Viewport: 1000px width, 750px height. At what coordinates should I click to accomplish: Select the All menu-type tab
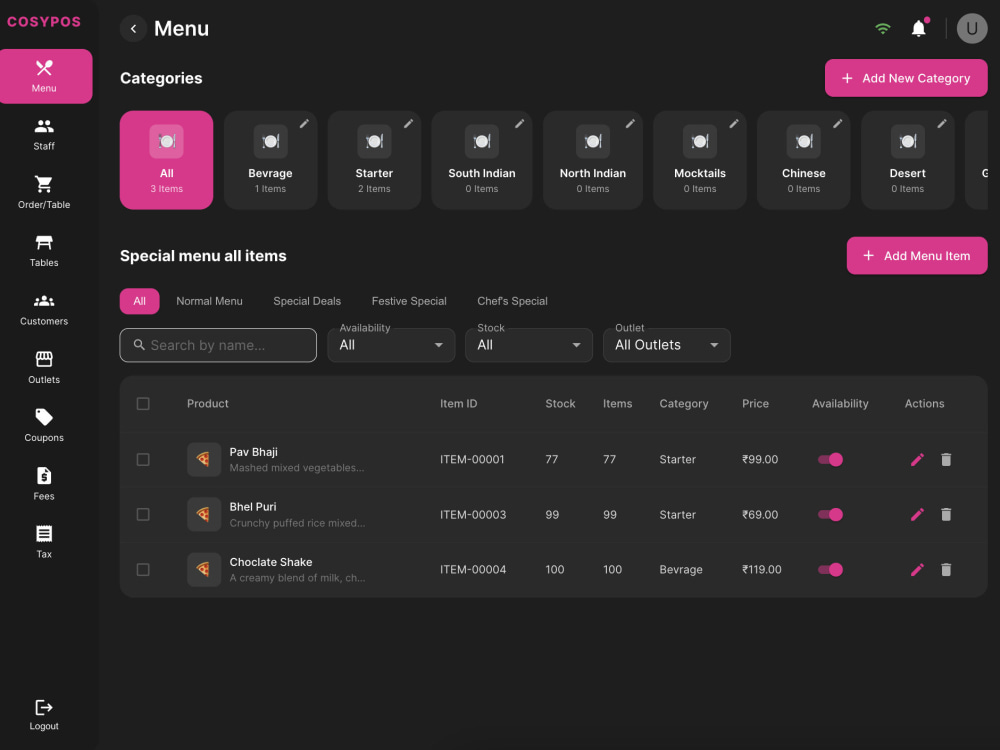pos(139,301)
